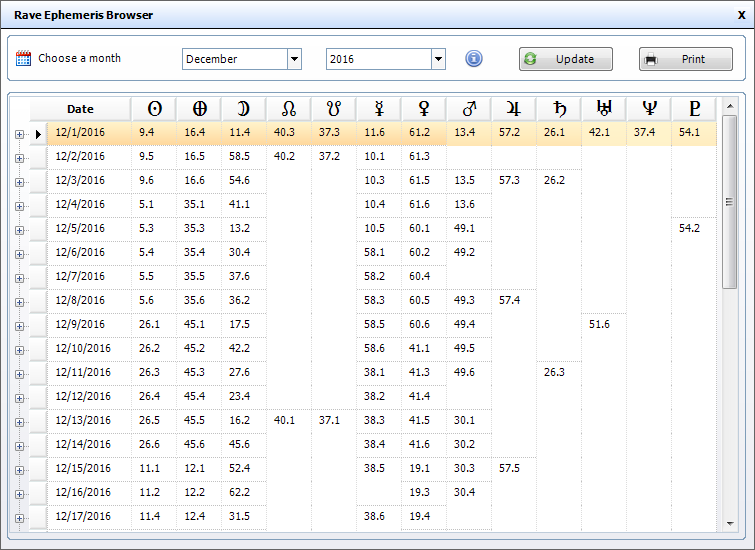
Task: Click the North Node value 40.1
Action: 284,420
